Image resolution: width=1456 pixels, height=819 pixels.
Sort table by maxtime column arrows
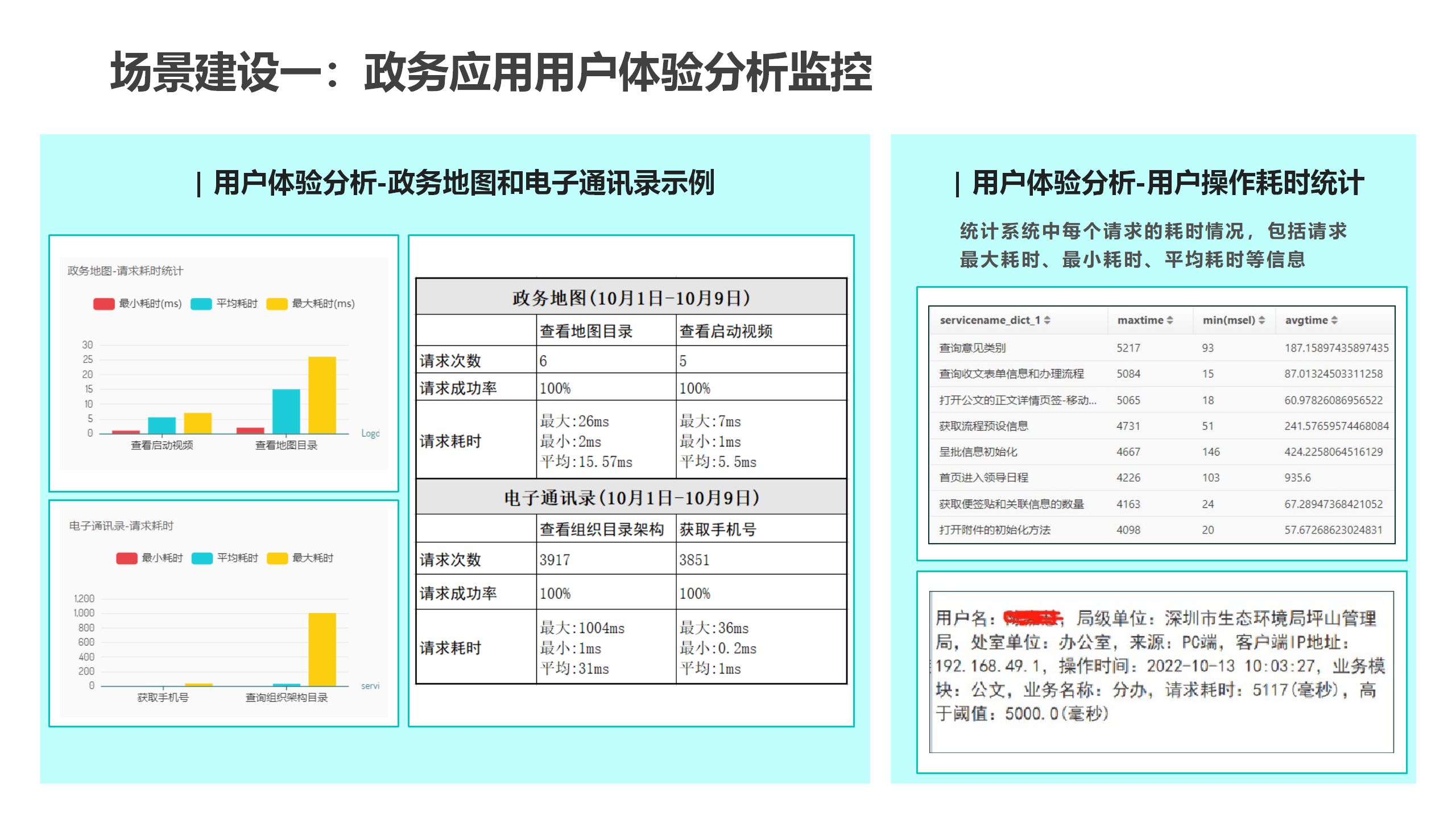pyautogui.click(x=1170, y=320)
